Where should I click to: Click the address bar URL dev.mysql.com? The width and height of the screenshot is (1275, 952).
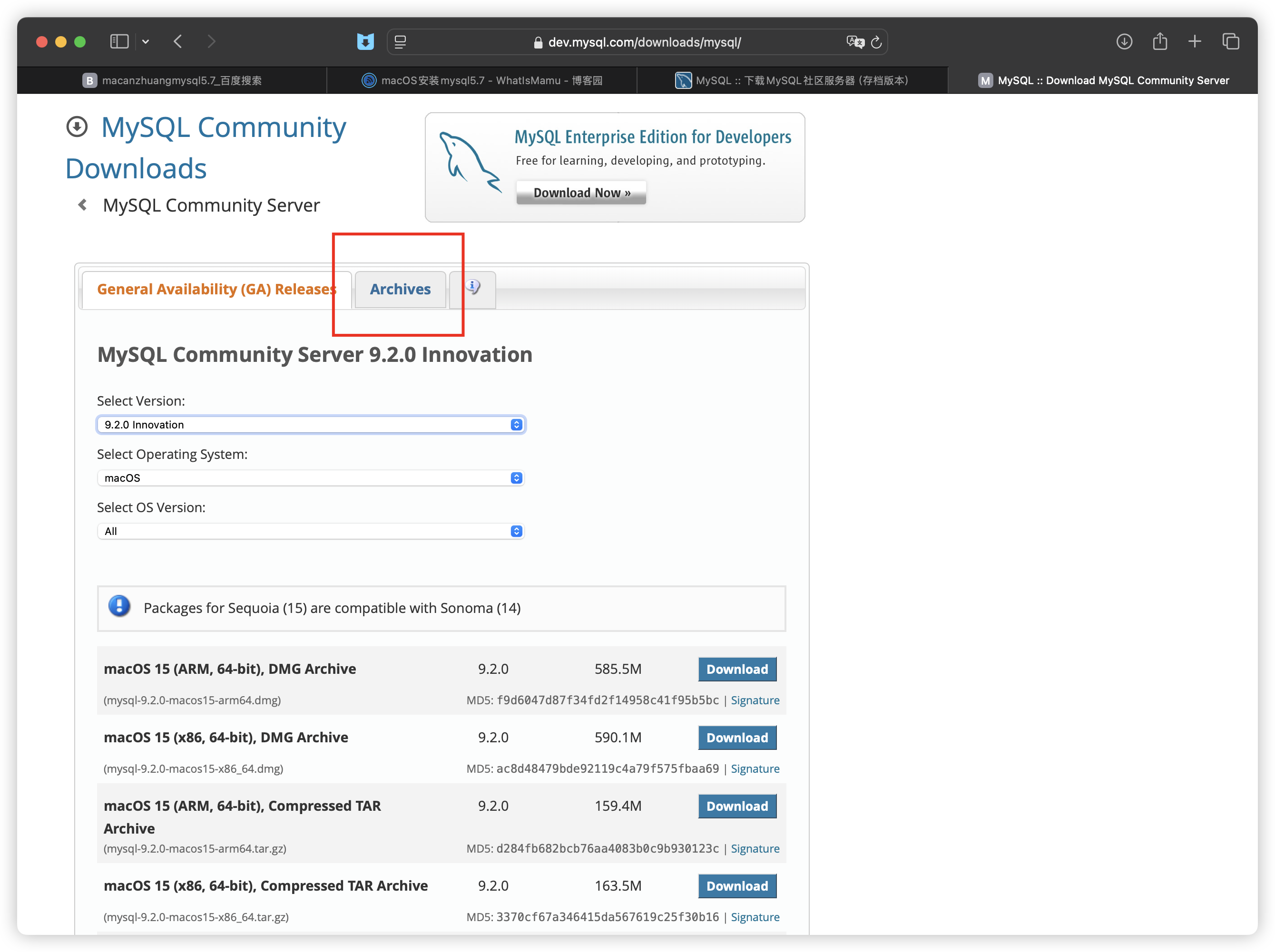tap(645, 42)
